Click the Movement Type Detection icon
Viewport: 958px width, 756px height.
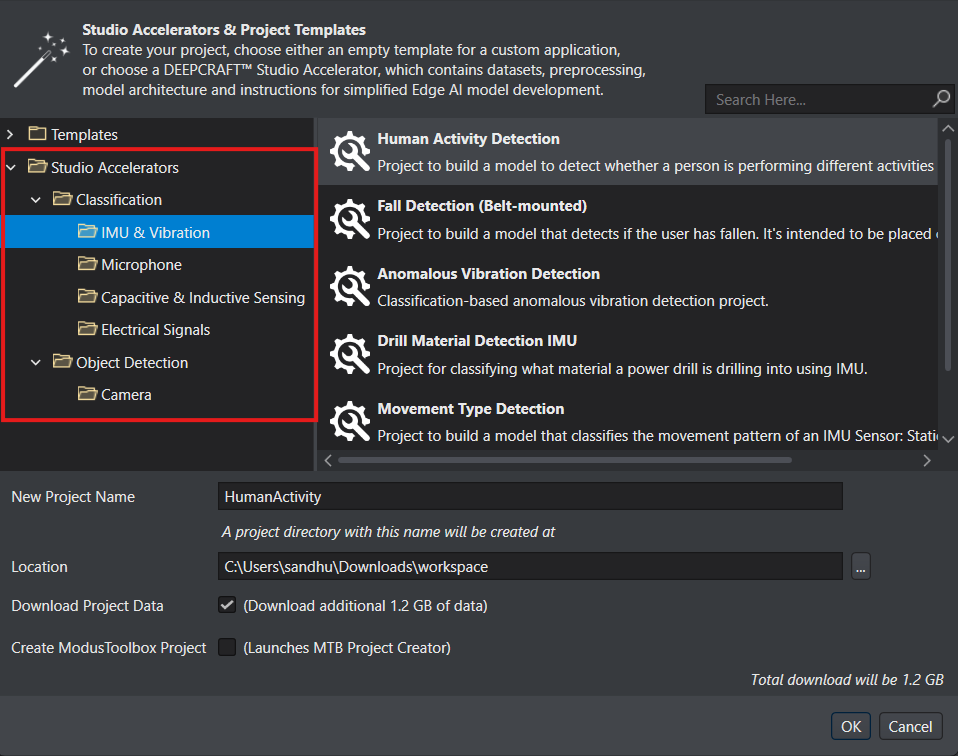350,422
